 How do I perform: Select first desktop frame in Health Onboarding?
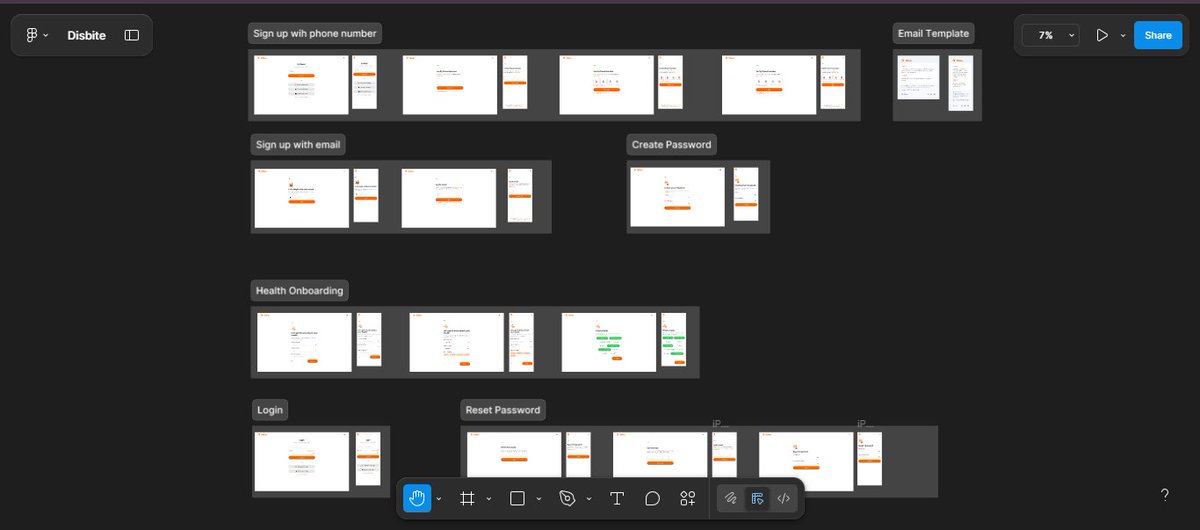[304, 342]
